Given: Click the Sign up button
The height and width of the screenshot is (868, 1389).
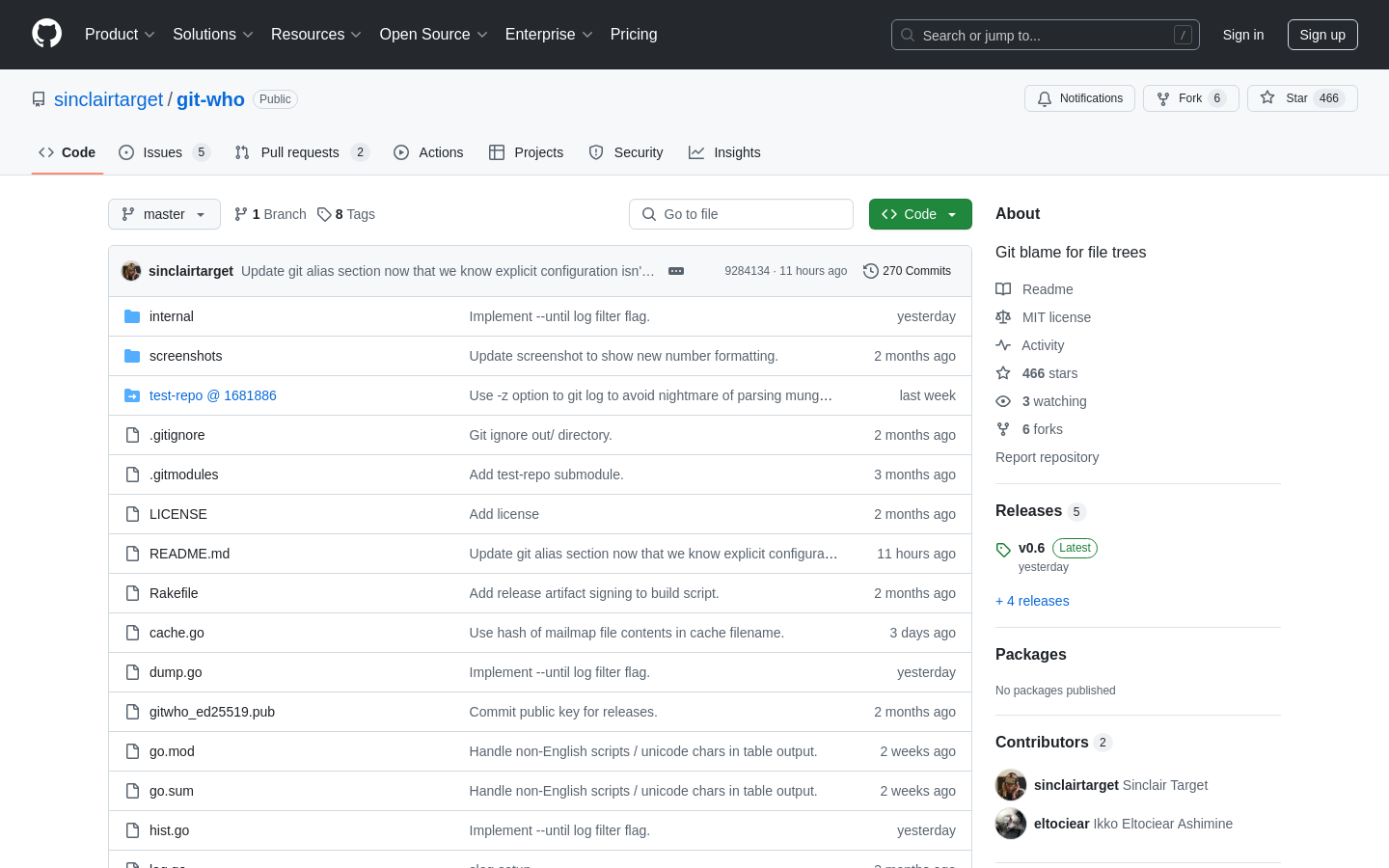Looking at the screenshot, I should (1322, 35).
